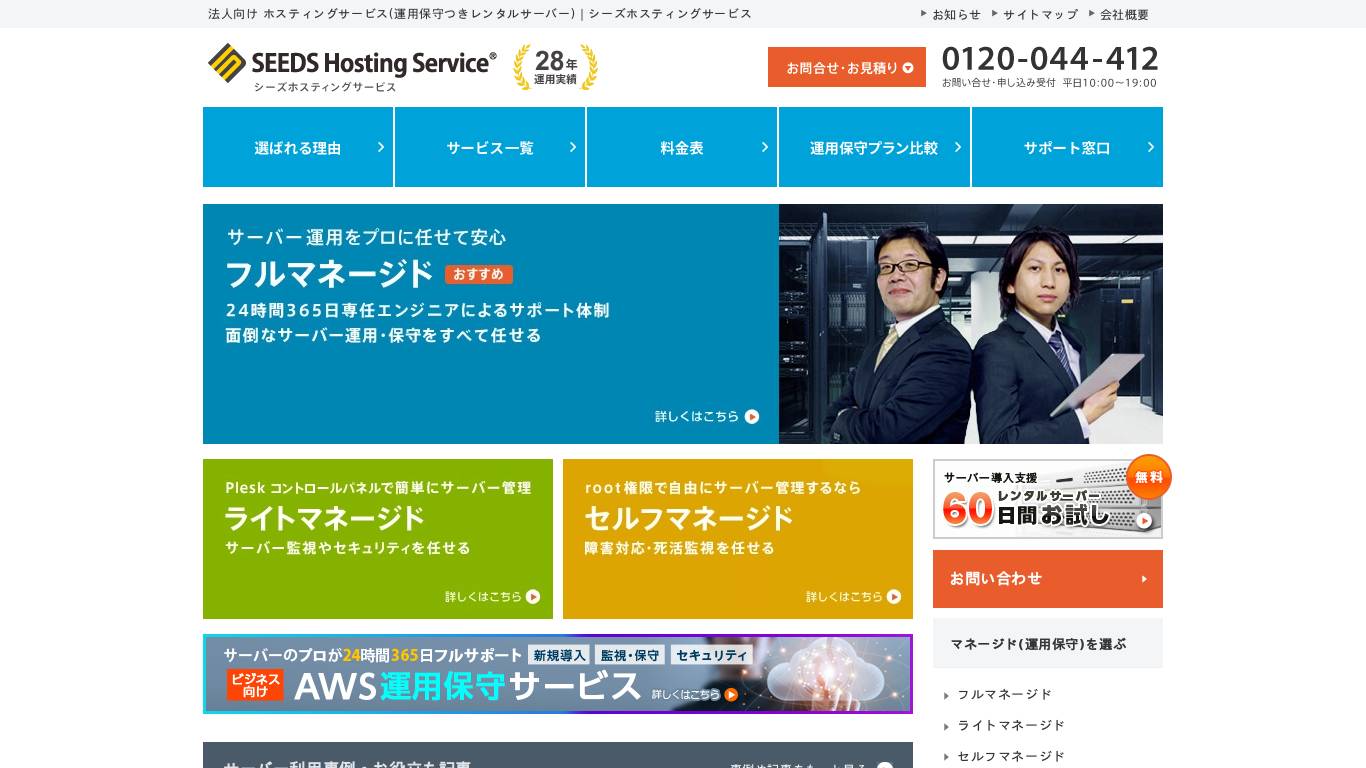Click chevron next to サポート窓口
The image size is (1366, 768).
coord(1151,147)
